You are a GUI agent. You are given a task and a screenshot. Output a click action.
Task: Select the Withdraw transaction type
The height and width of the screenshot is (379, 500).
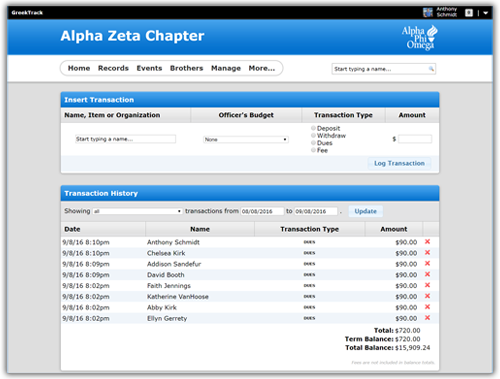[x=313, y=135]
